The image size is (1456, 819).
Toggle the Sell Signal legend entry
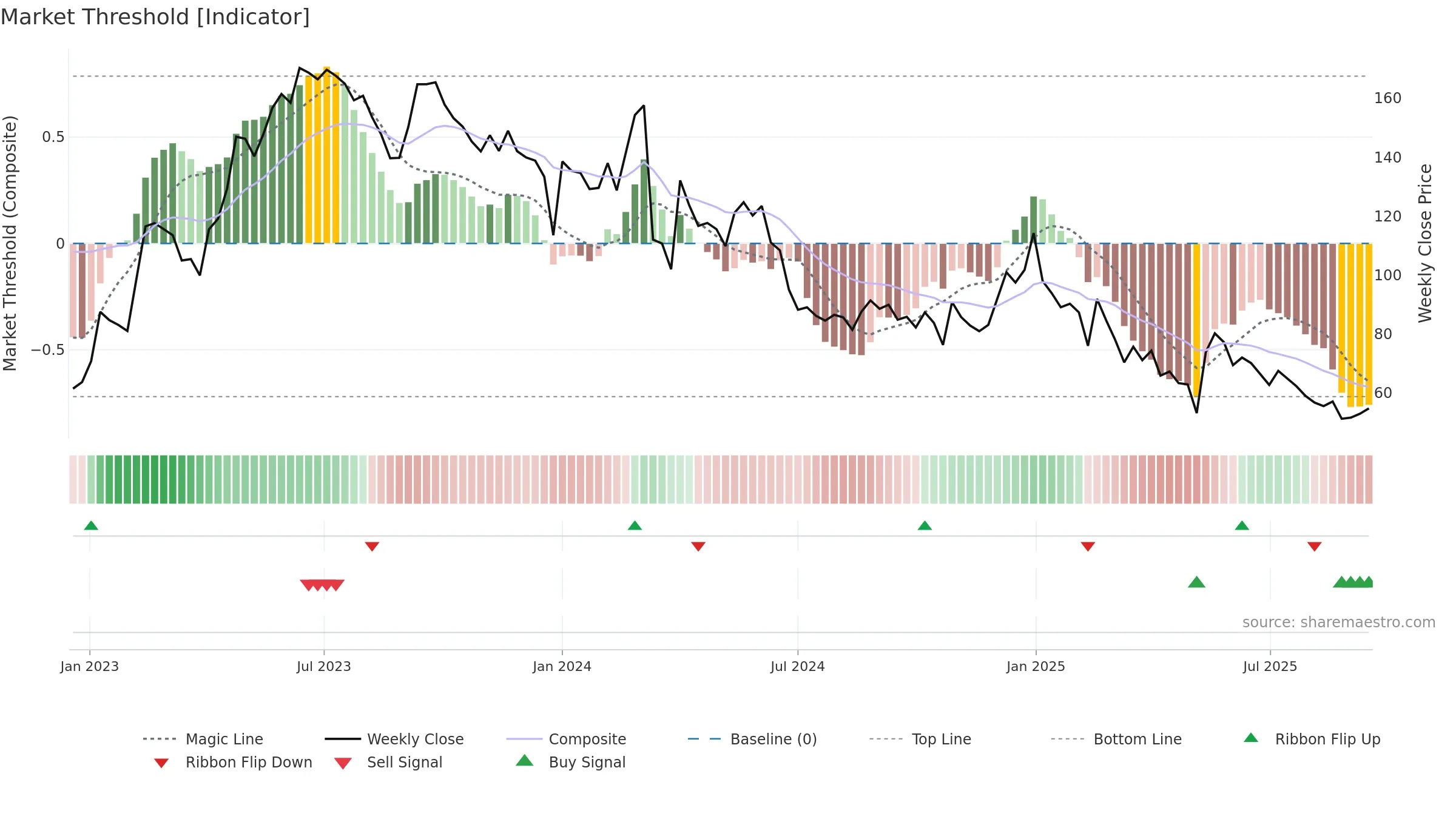coord(388,762)
